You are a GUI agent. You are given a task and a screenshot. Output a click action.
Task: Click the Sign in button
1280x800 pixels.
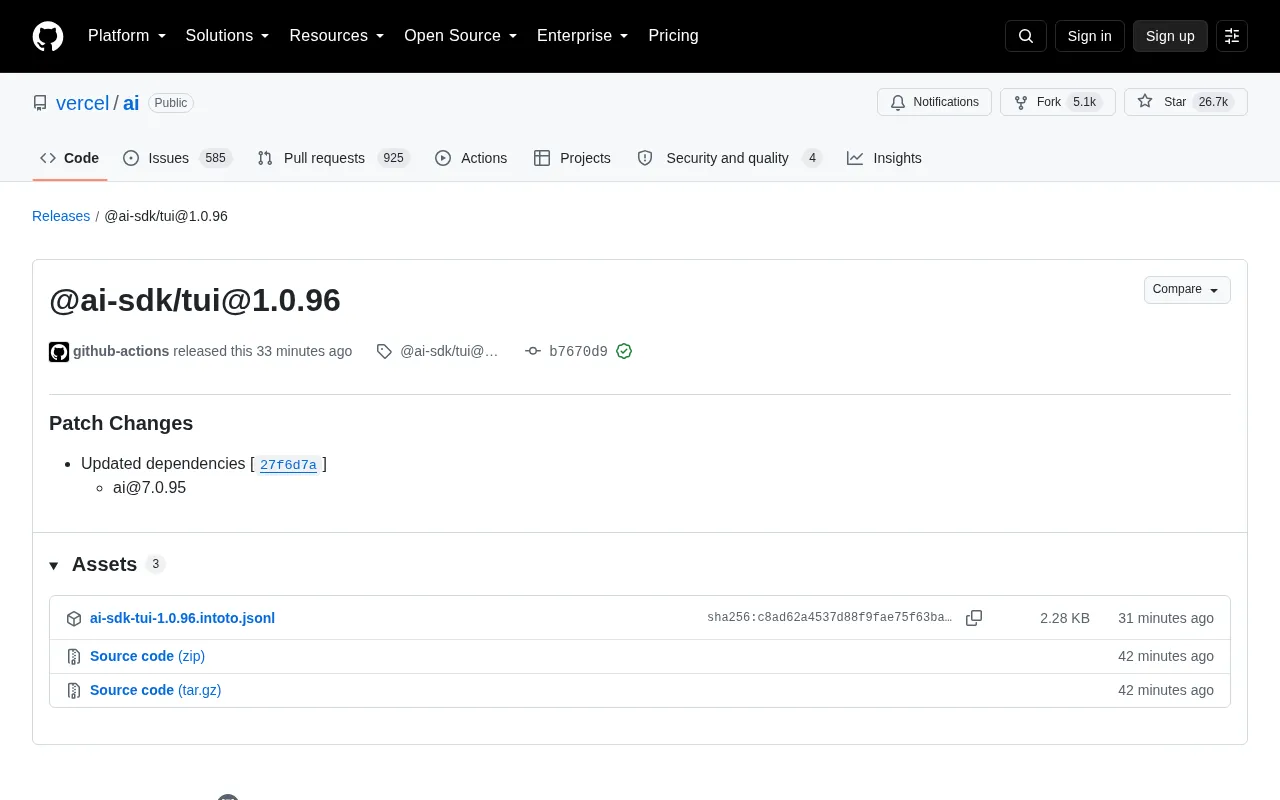point(1089,36)
